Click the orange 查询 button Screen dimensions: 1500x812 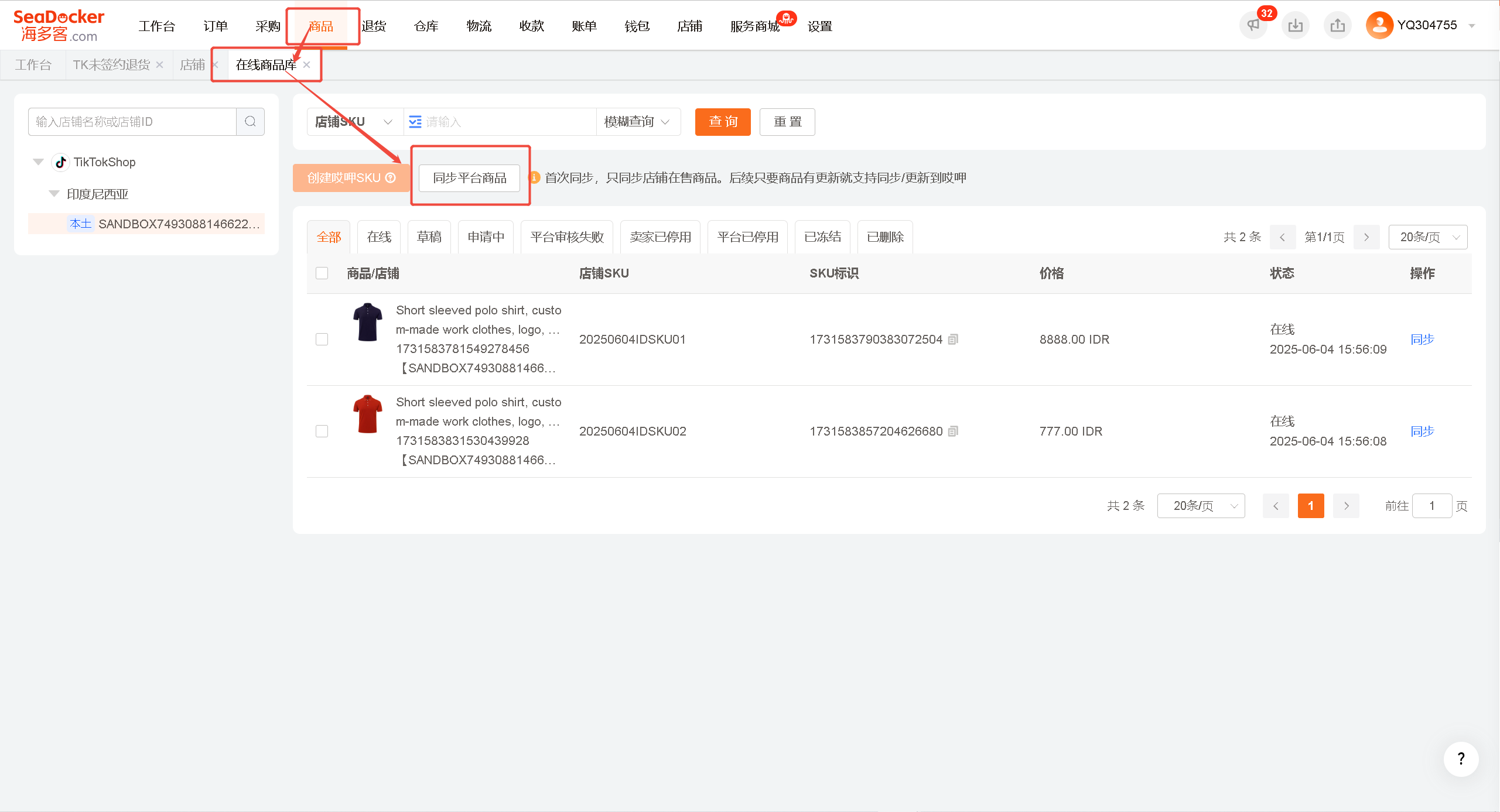[723, 122]
